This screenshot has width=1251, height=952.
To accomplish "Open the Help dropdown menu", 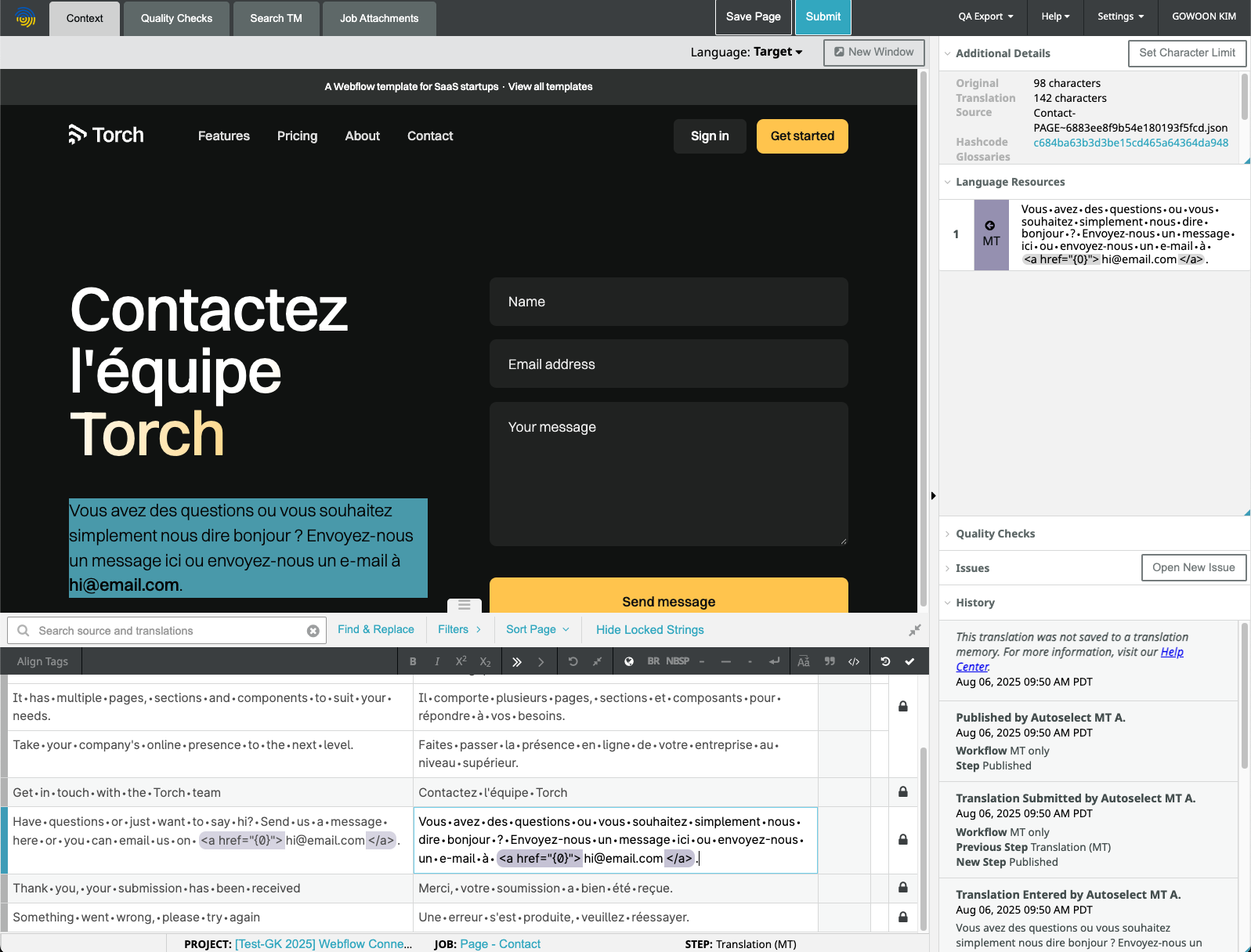I will (1055, 16).
